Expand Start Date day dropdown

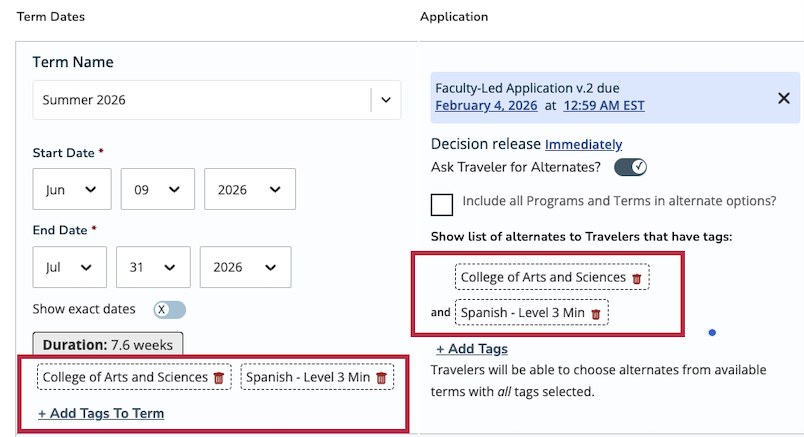[x=157, y=189]
